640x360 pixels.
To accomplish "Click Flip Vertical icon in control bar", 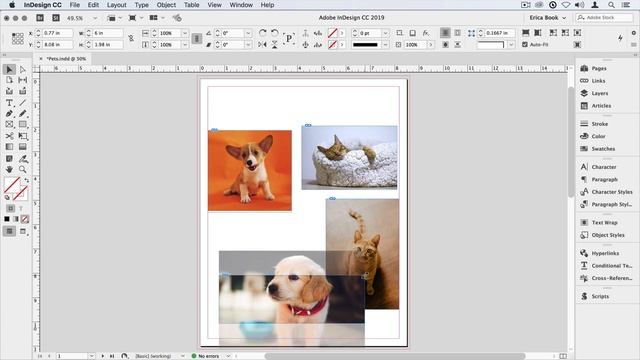I will click(275, 44).
